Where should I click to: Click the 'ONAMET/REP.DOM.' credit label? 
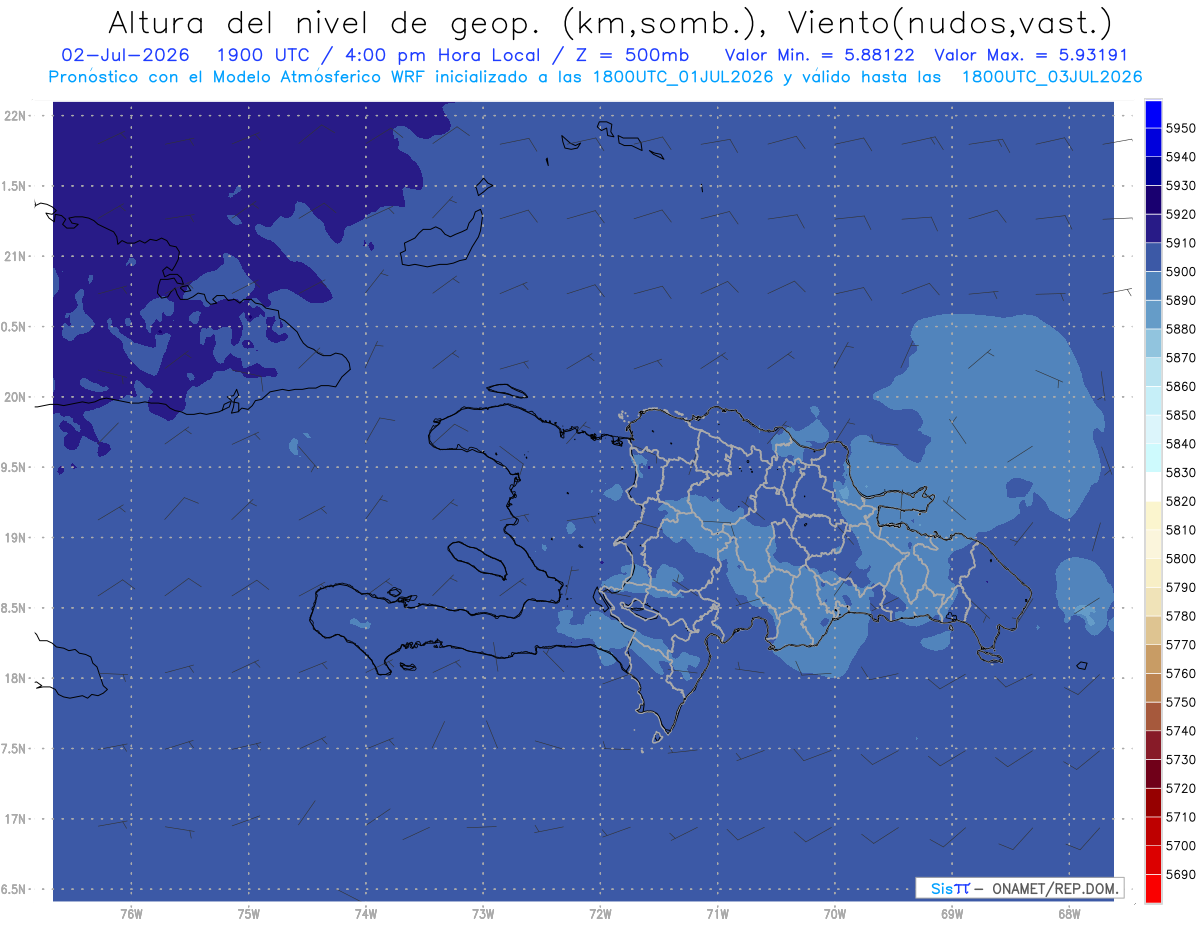[x=1054, y=887]
